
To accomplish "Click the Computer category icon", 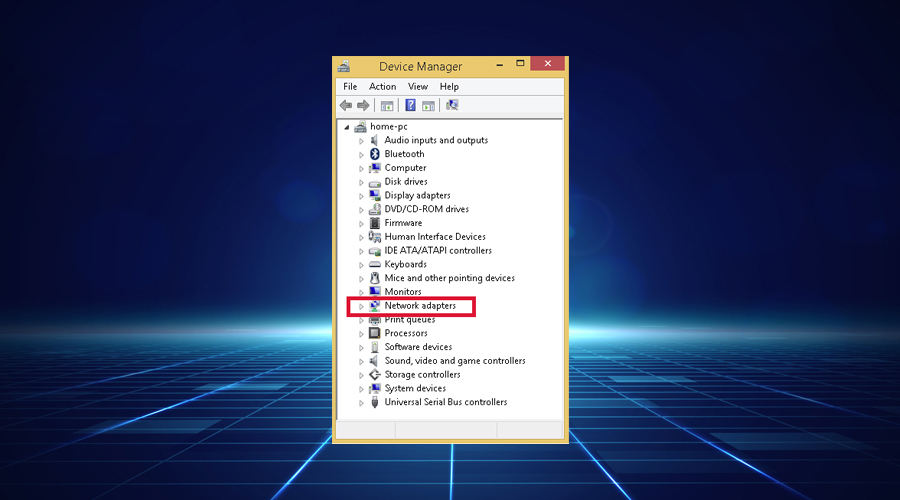I will tap(374, 168).
